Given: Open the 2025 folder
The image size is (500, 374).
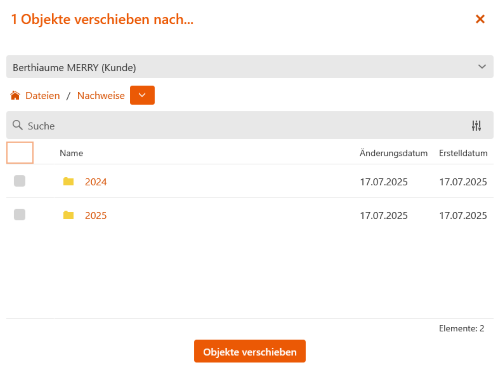Looking at the screenshot, I should [x=96, y=215].
